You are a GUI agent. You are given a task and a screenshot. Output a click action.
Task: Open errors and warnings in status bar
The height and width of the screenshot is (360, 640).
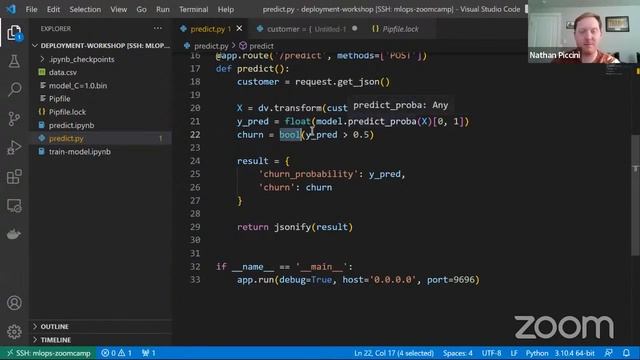pos(116,353)
